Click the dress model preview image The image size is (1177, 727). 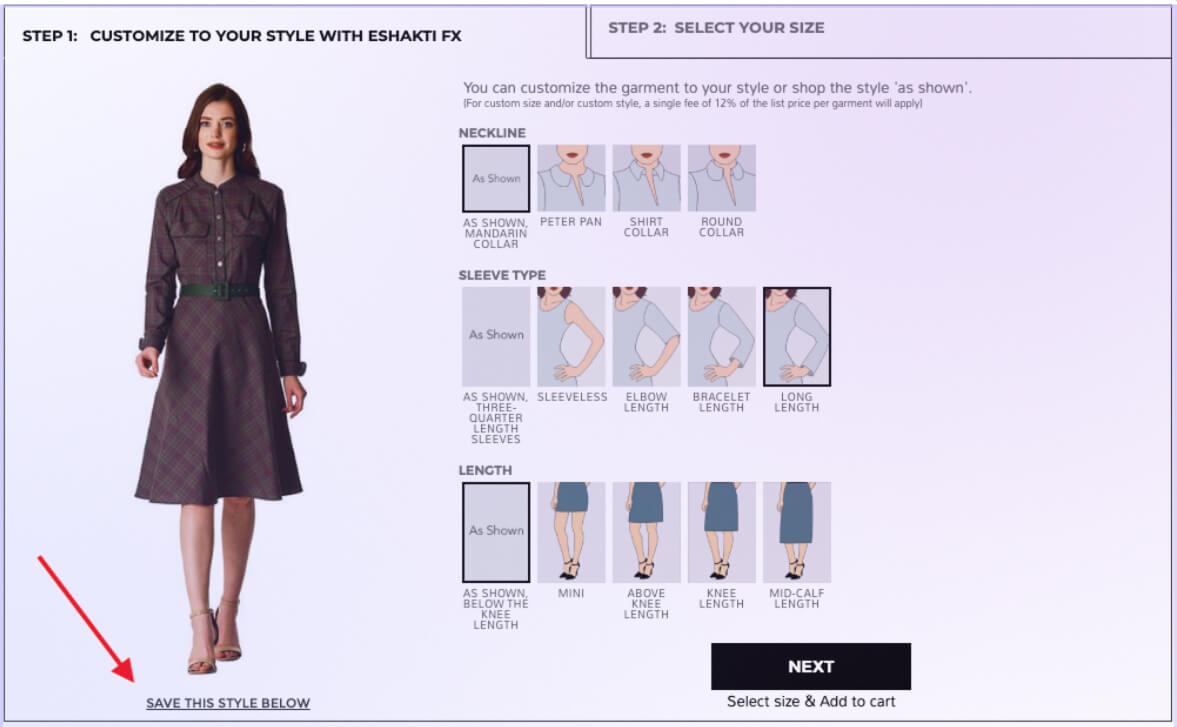221,379
